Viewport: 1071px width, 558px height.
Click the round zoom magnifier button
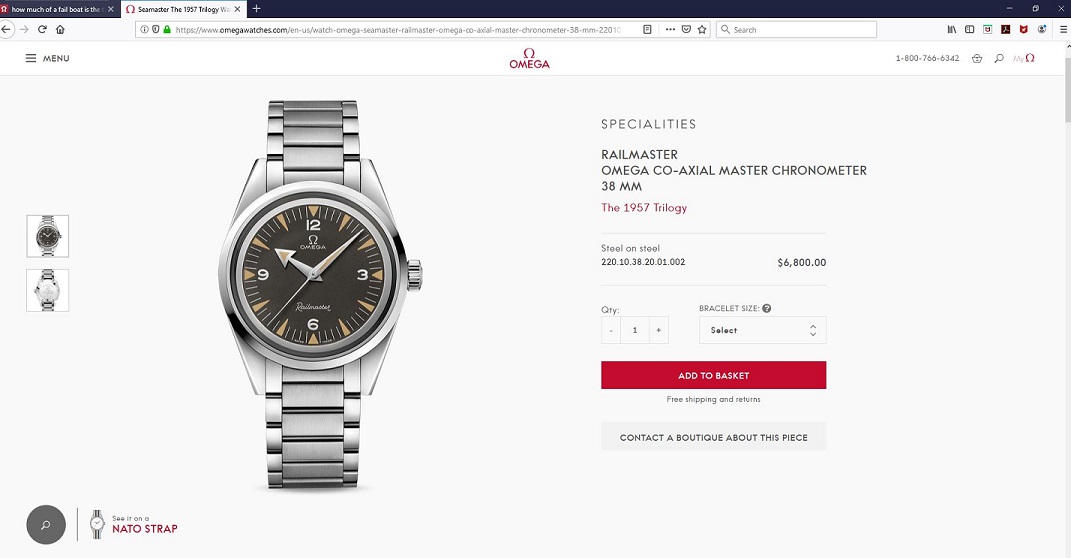[46, 524]
